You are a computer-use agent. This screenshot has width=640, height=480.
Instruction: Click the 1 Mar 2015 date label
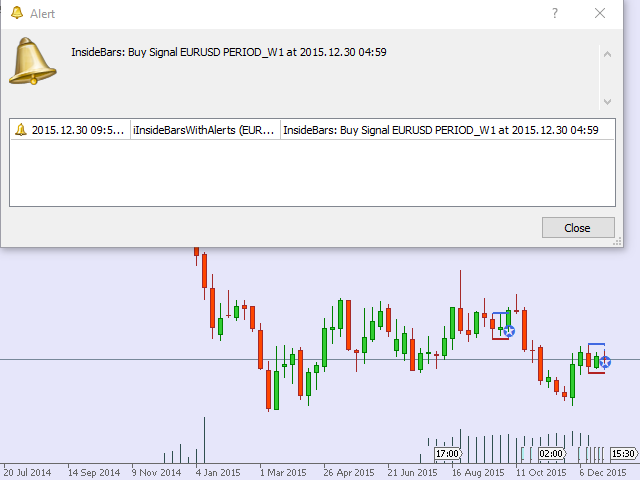pyautogui.click(x=283, y=473)
